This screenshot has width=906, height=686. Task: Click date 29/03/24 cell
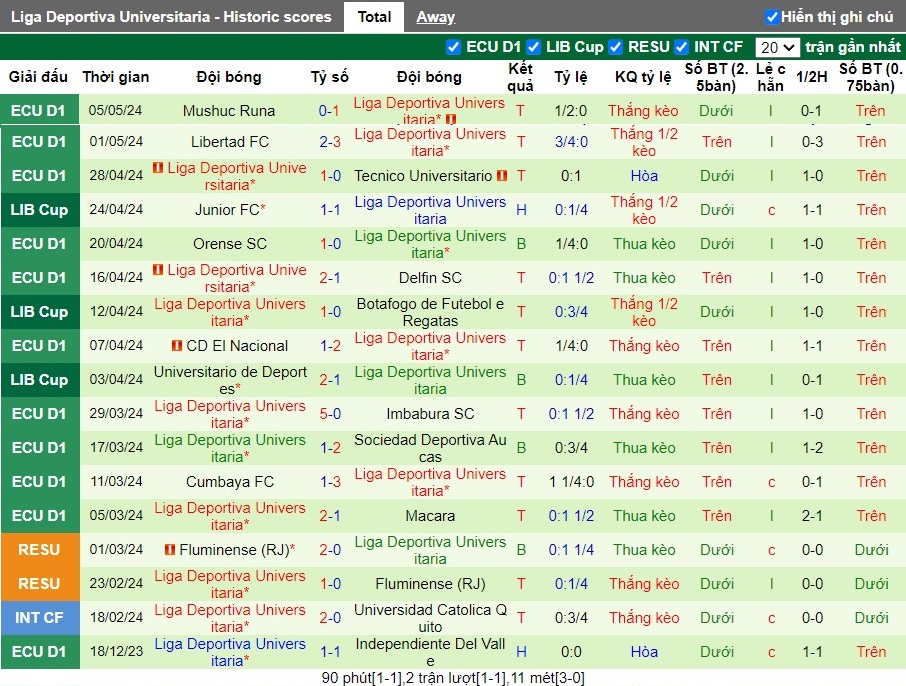pos(116,414)
